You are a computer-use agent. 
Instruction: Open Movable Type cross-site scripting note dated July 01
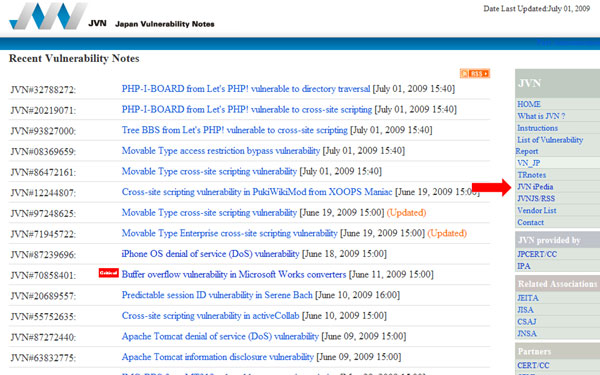click(209, 171)
